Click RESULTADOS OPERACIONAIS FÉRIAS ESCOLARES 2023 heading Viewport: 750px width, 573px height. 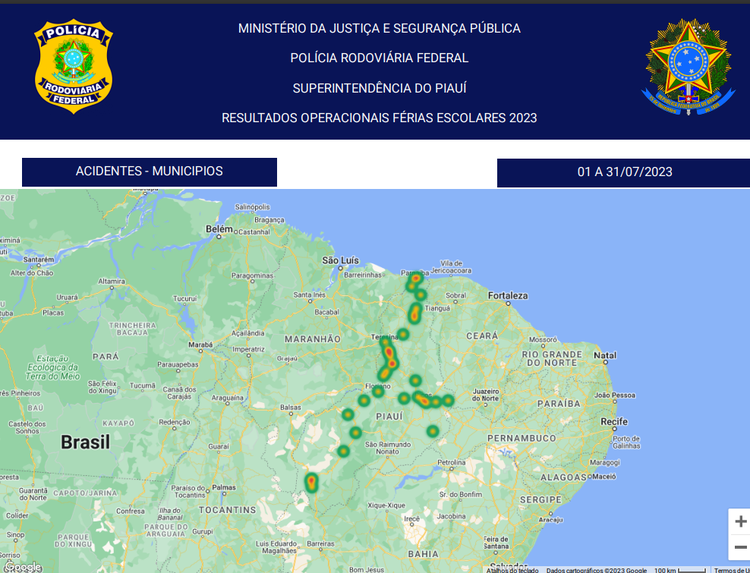pyautogui.click(x=379, y=118)
